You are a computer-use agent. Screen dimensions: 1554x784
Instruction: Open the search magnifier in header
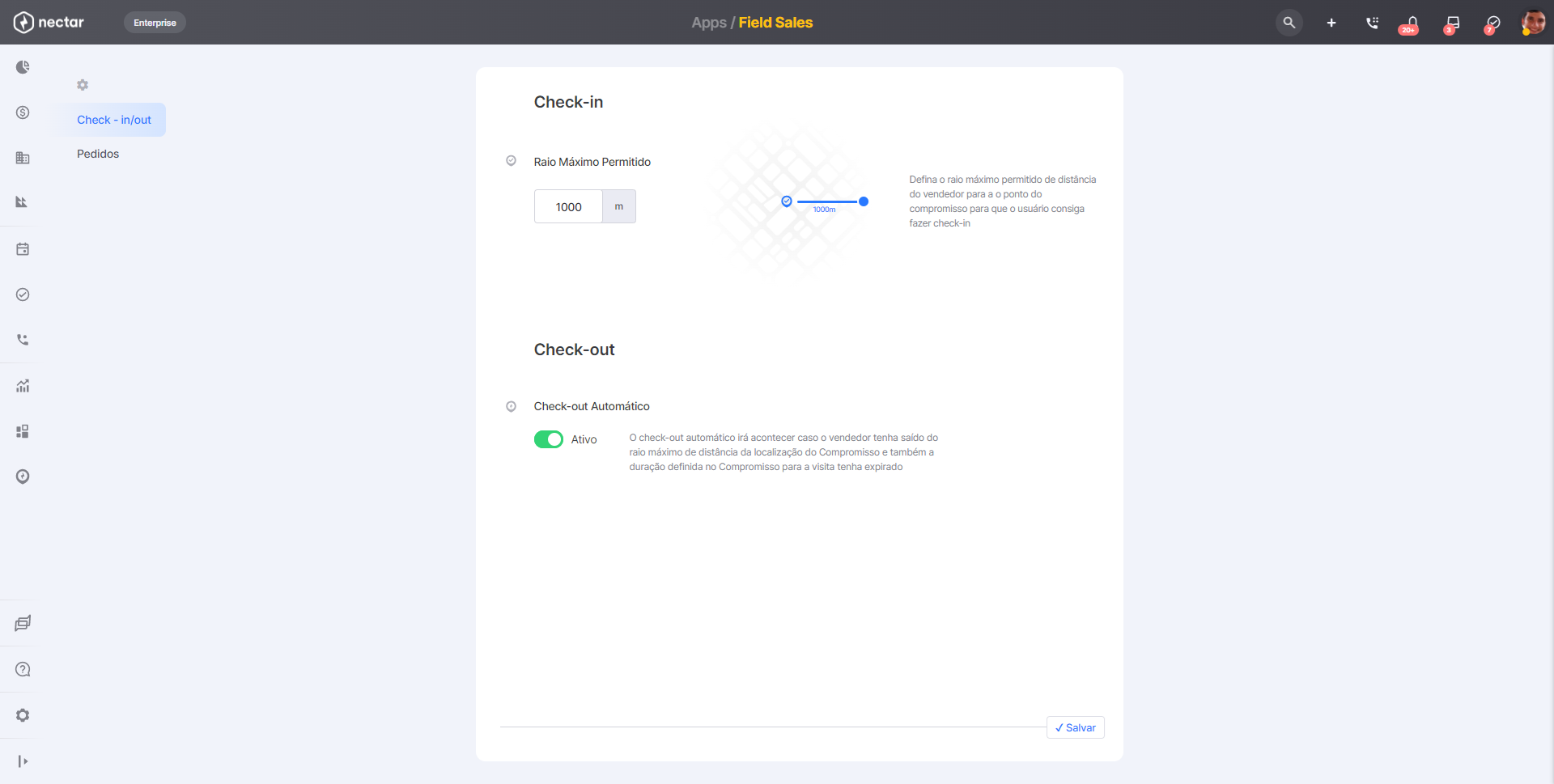pyautogui.click(x=1289, y=23)
